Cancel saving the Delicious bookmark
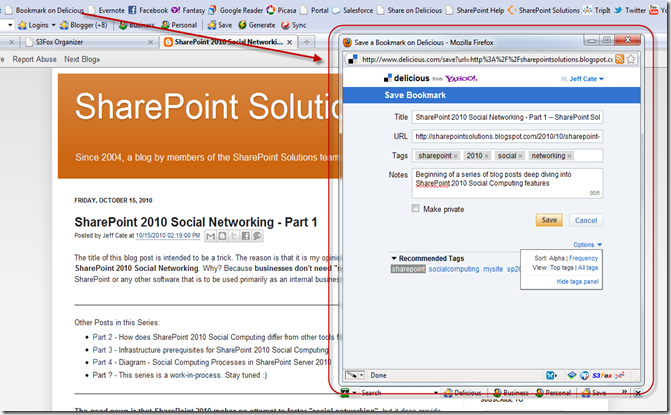671x415 pixels. 586,220
